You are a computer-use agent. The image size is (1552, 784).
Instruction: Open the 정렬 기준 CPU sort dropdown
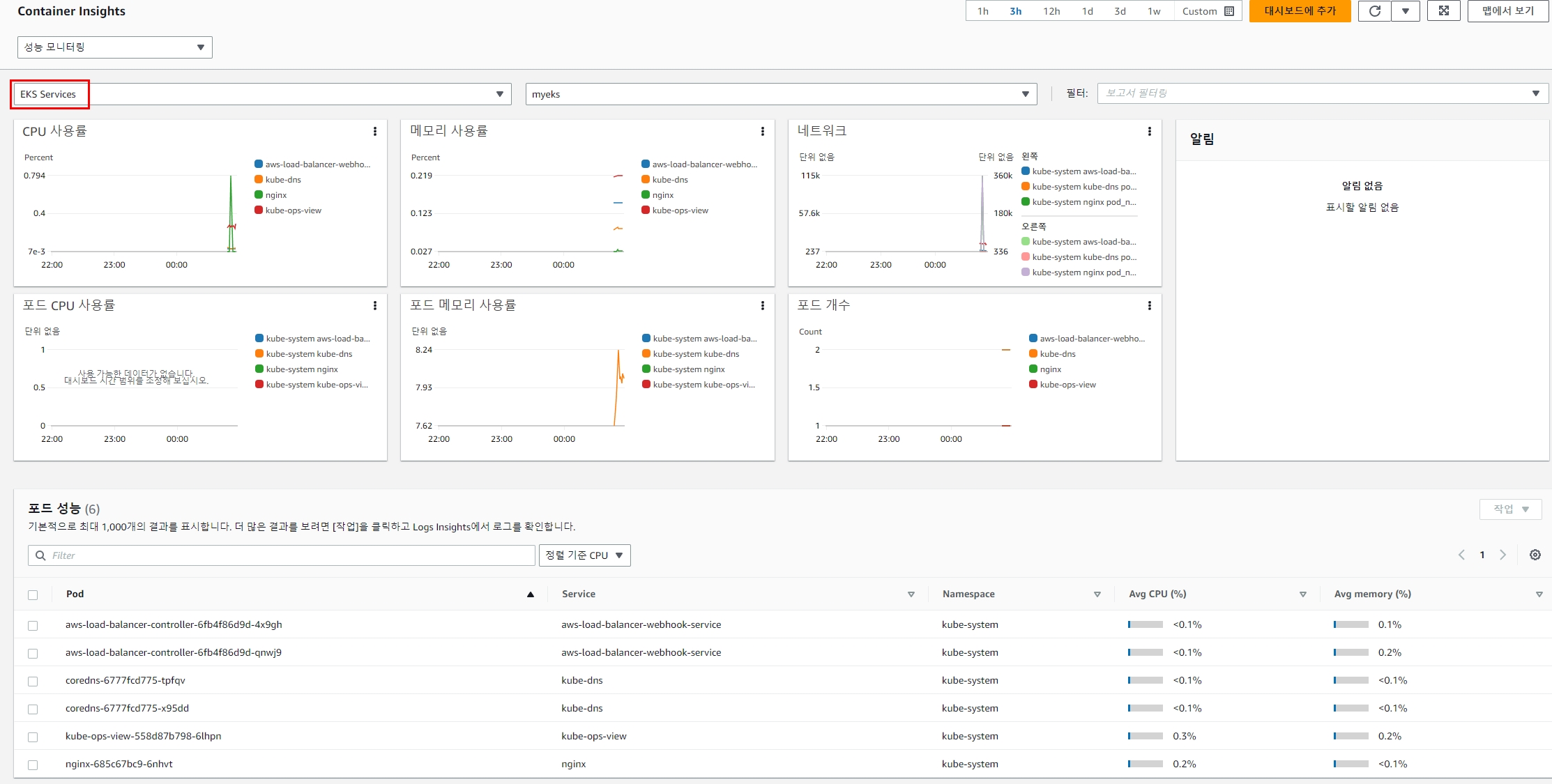point(584,555)
